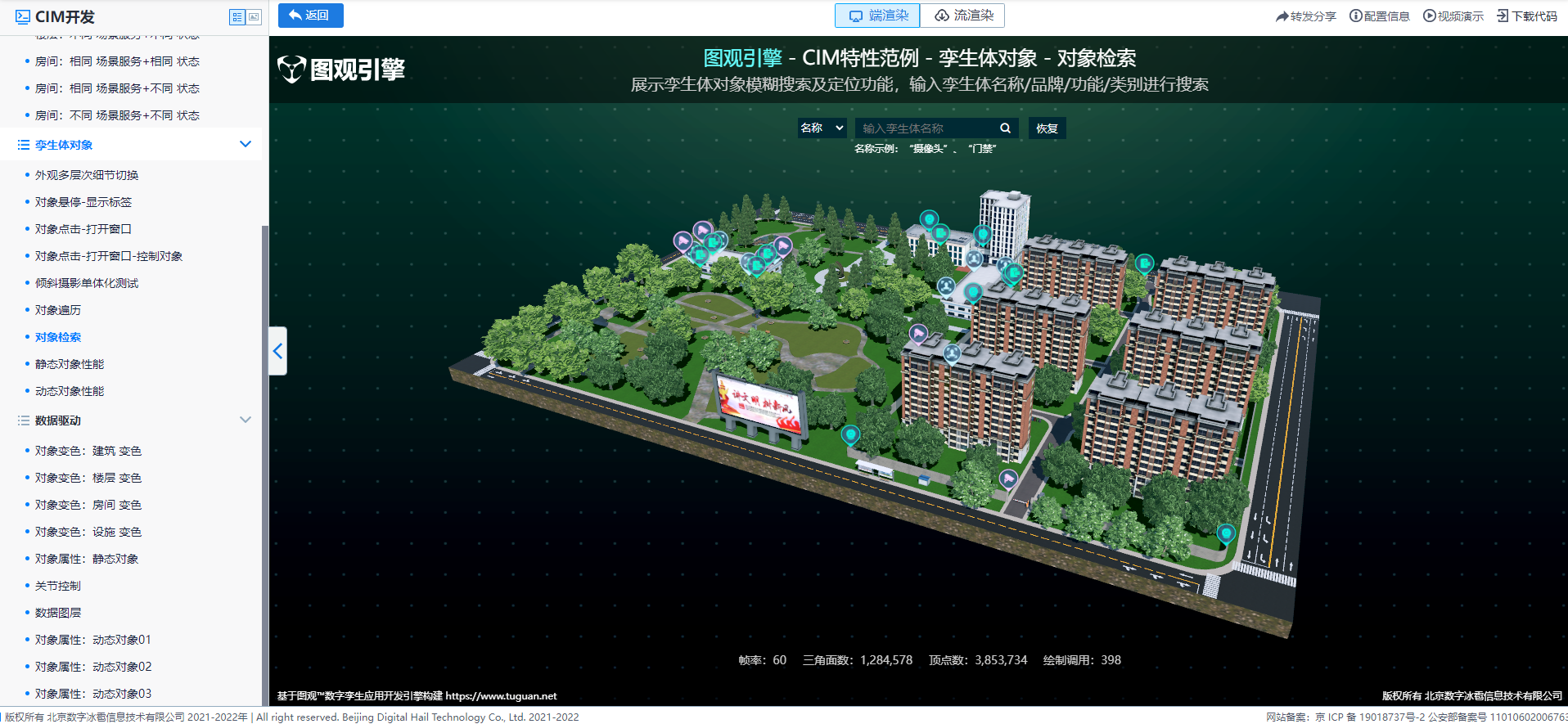Screen dimensions: 1568x724
Task: Collapse the 数据驱动 section
Action: [245, 420]
